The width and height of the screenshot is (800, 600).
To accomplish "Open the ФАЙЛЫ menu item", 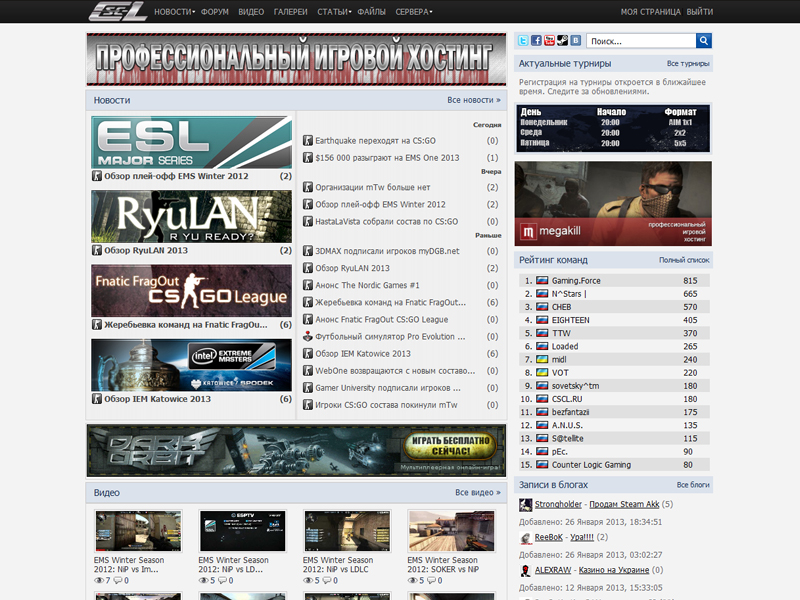I will (371, 12).
